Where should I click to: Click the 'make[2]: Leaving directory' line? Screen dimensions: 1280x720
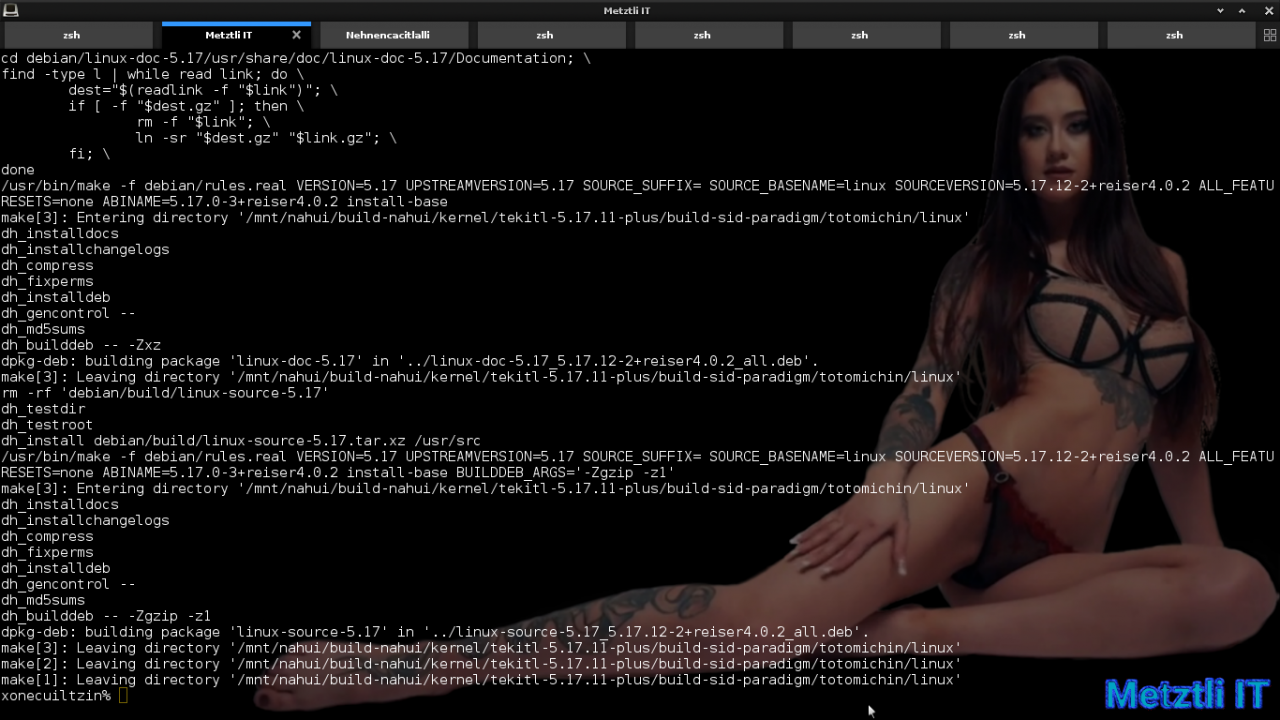point(481,664)
